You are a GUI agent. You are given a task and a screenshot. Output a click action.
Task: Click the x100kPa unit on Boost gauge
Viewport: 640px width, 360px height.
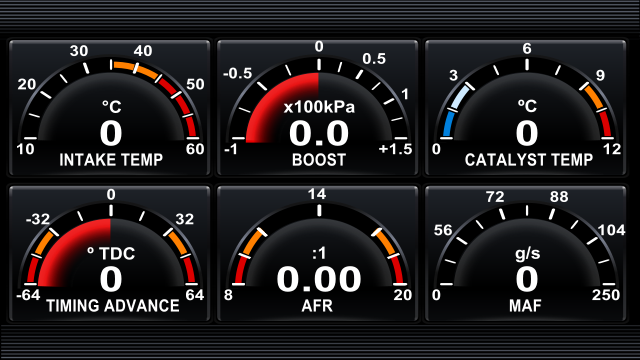pyautogui.click(x=319, y=107)
